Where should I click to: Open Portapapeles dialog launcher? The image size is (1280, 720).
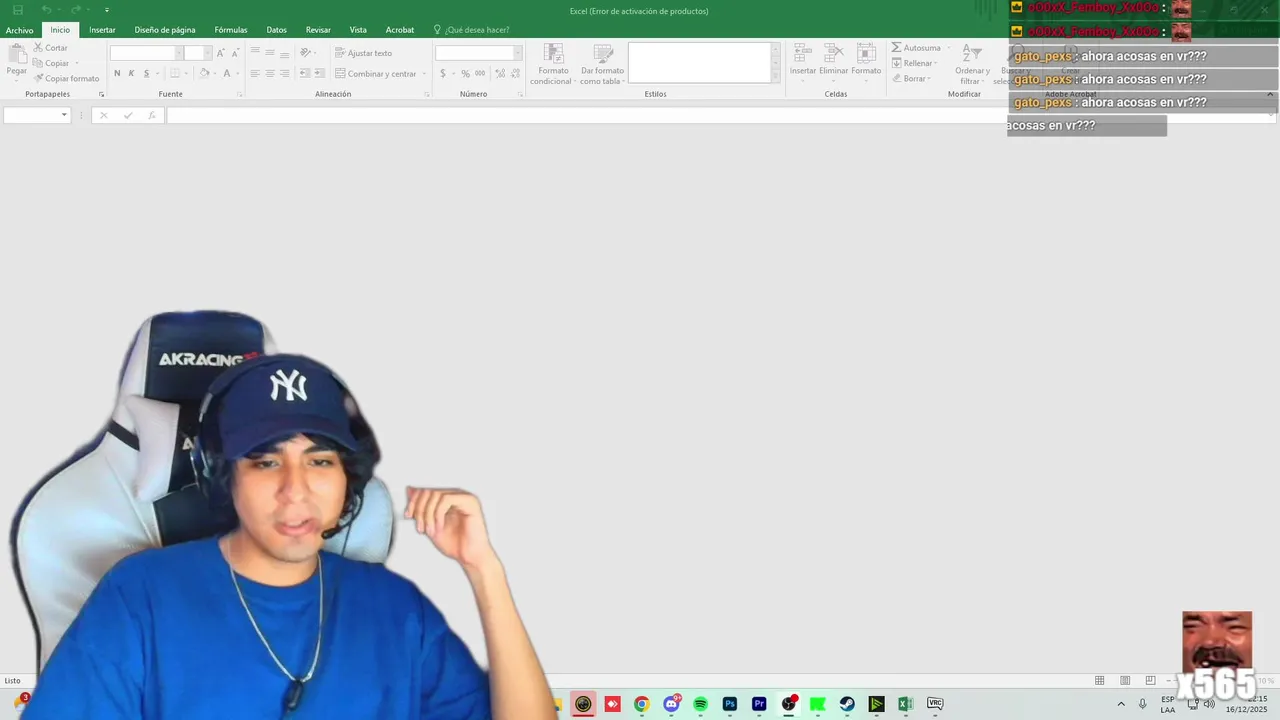pyautogui.click(x=102, y=94)
